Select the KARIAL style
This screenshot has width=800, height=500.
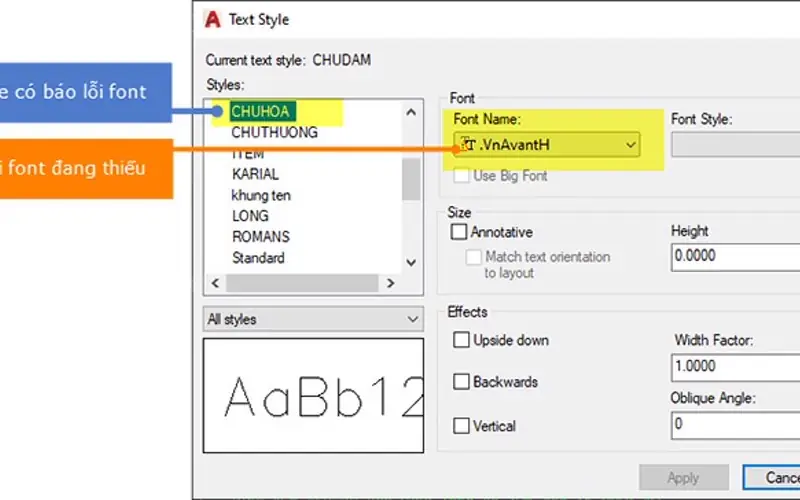[255, 174]
